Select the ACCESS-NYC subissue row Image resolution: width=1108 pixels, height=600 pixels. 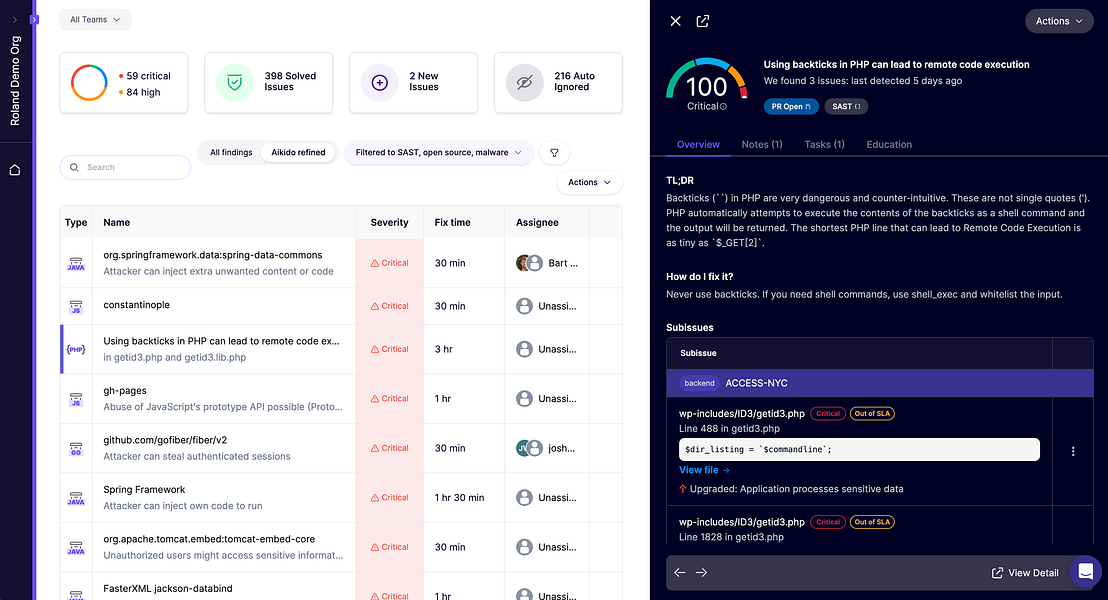(x=880, y=383)
